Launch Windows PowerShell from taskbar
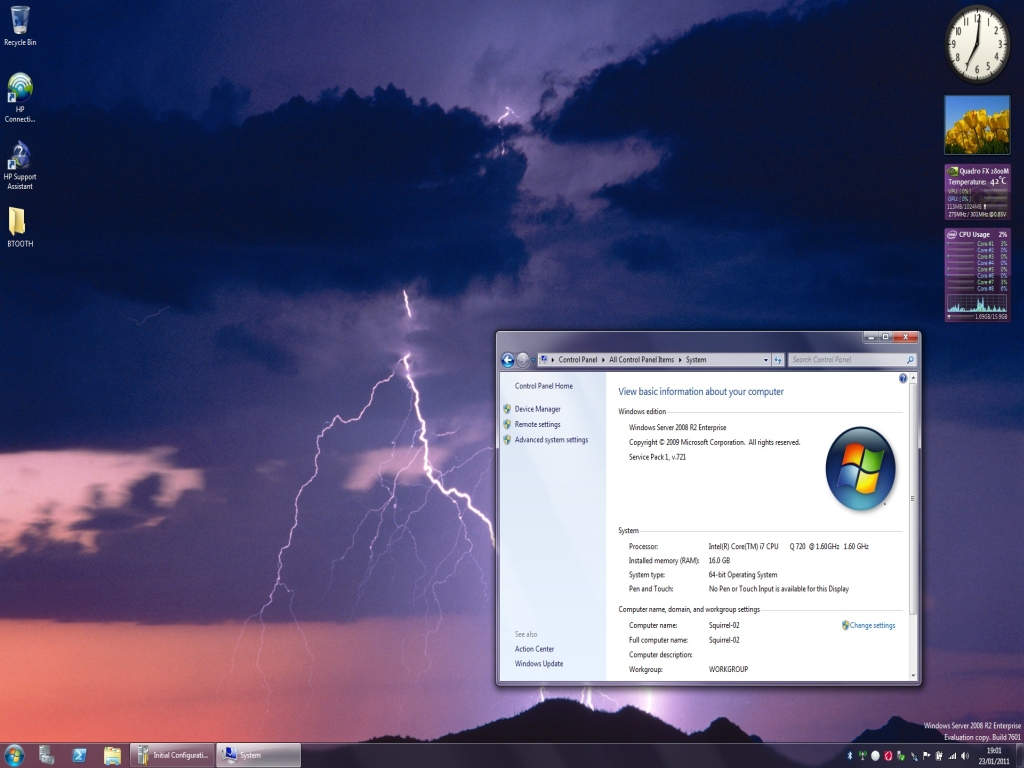The image size is (1024, 768). 79,756
